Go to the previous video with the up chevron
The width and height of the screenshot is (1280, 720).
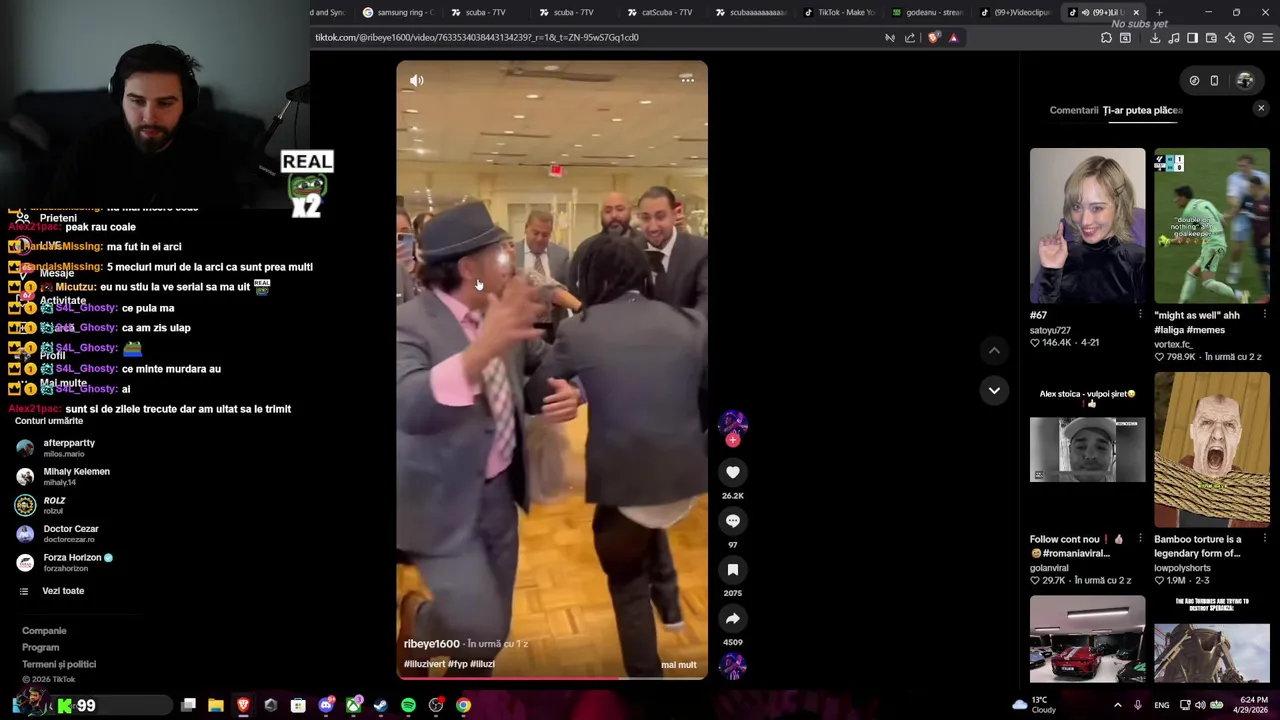(x=994, y=350)
